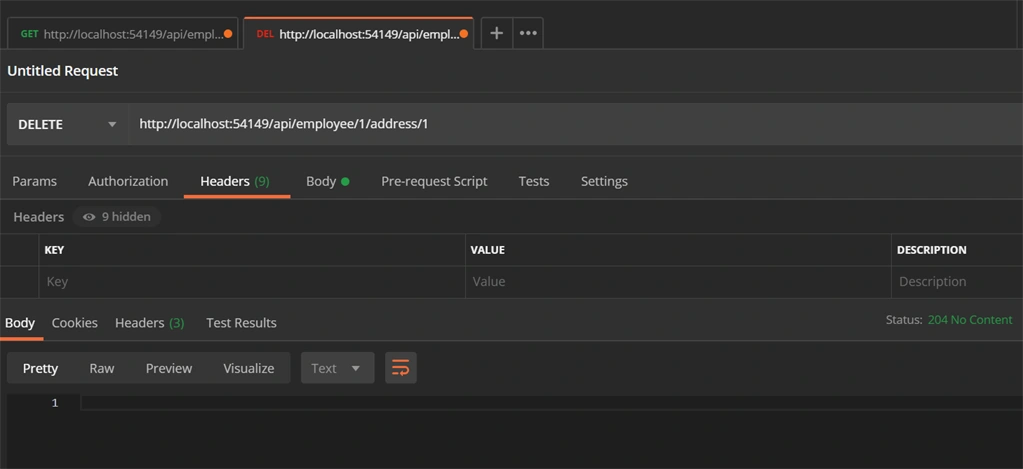Switch to the GET request tab
The height and width of the screenshot is (469, 1023).
click(123, 34)
